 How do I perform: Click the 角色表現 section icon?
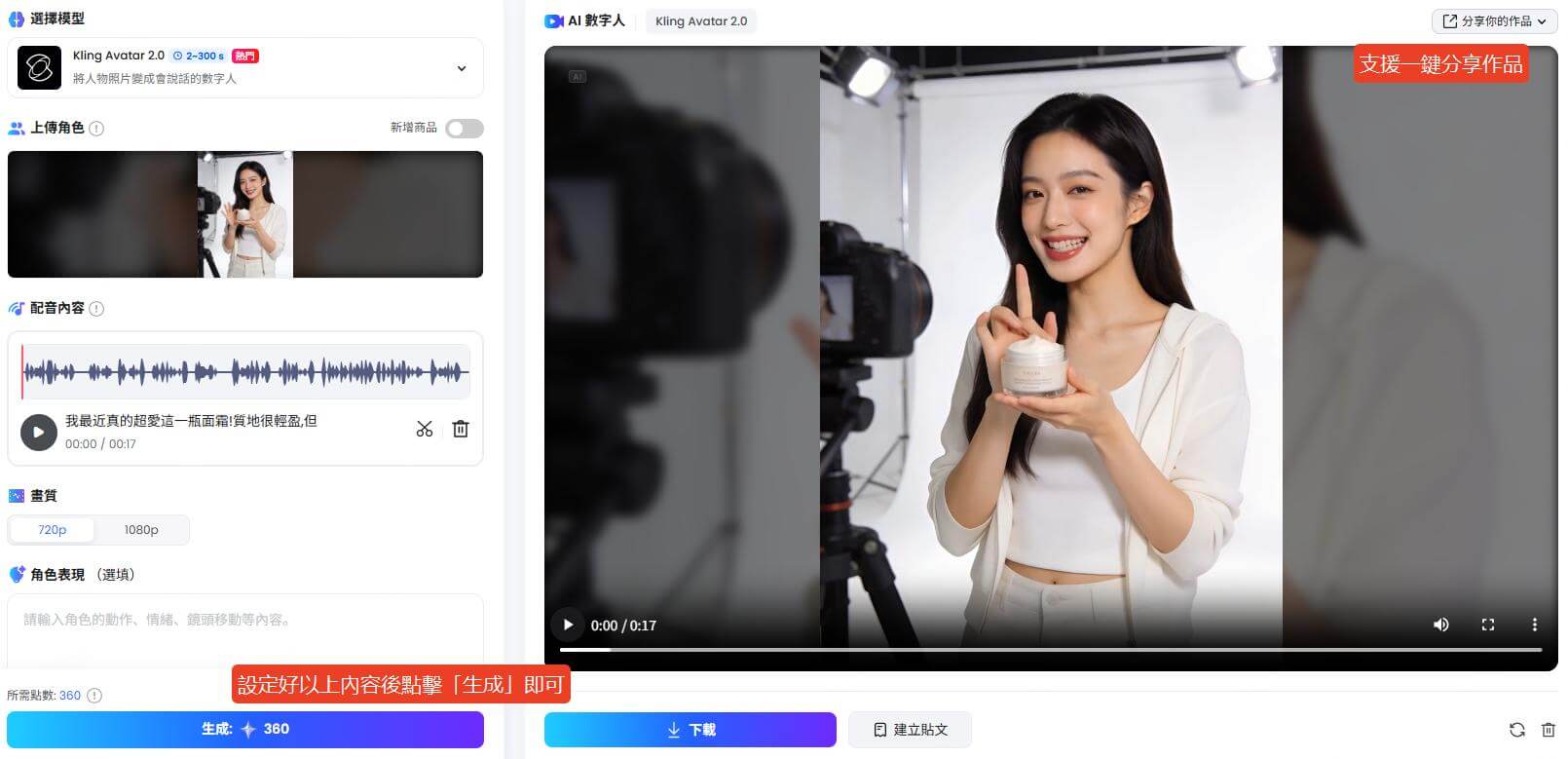point(17,575)
